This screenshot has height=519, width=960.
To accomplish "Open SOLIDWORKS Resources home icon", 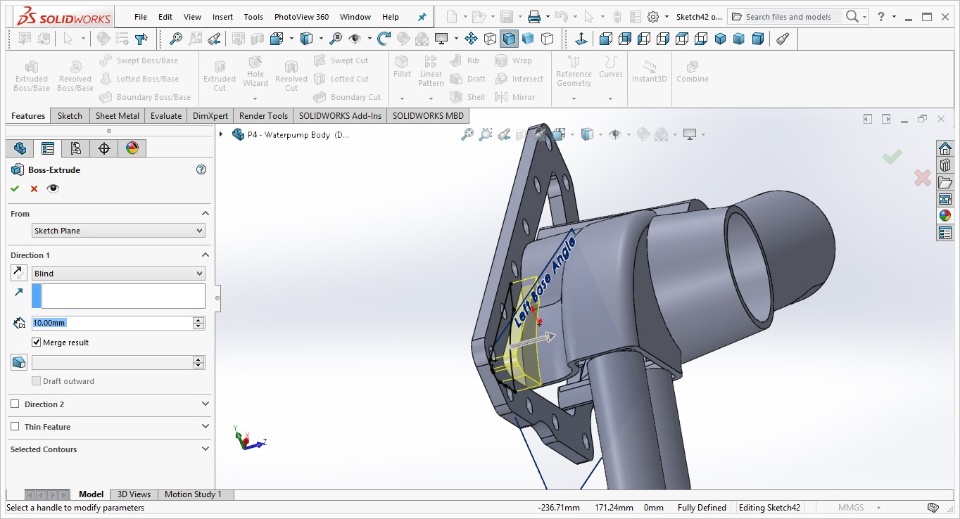I will 945,149.
